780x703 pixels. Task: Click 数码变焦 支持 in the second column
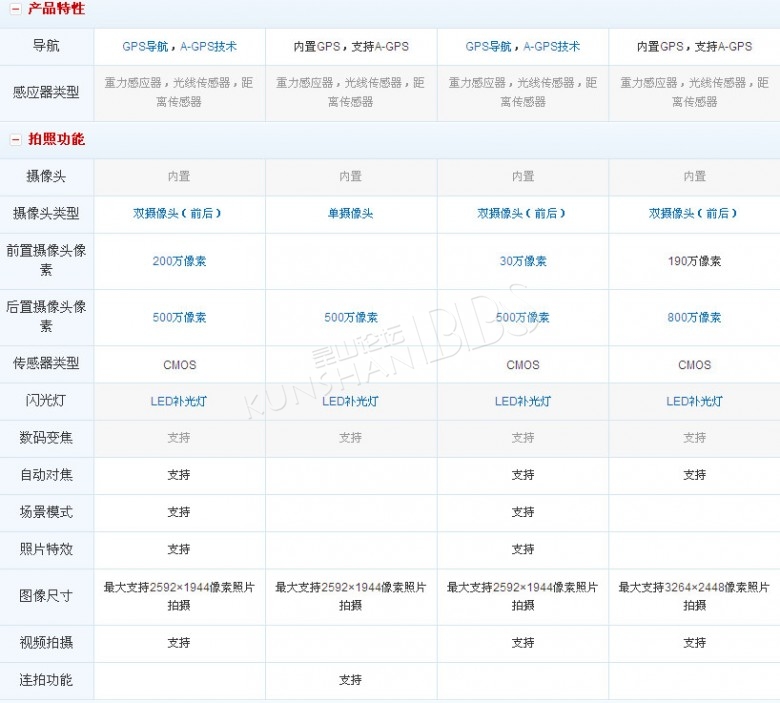point(350,438)
